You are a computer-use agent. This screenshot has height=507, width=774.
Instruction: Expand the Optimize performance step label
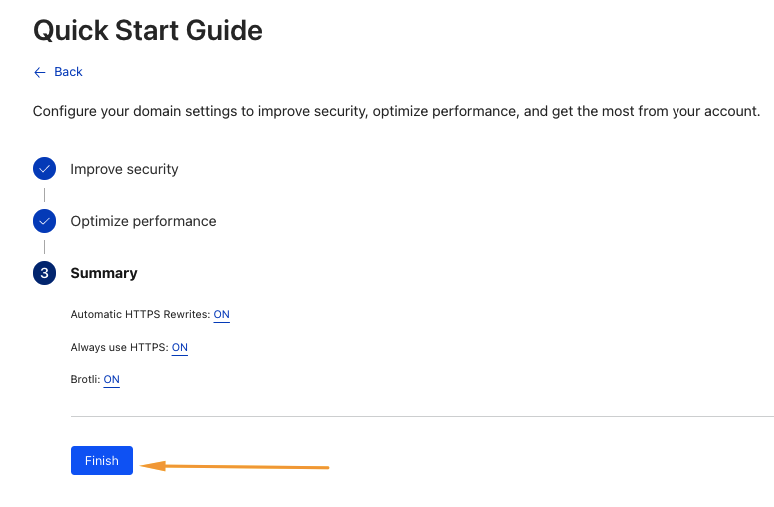pos(143,221)
